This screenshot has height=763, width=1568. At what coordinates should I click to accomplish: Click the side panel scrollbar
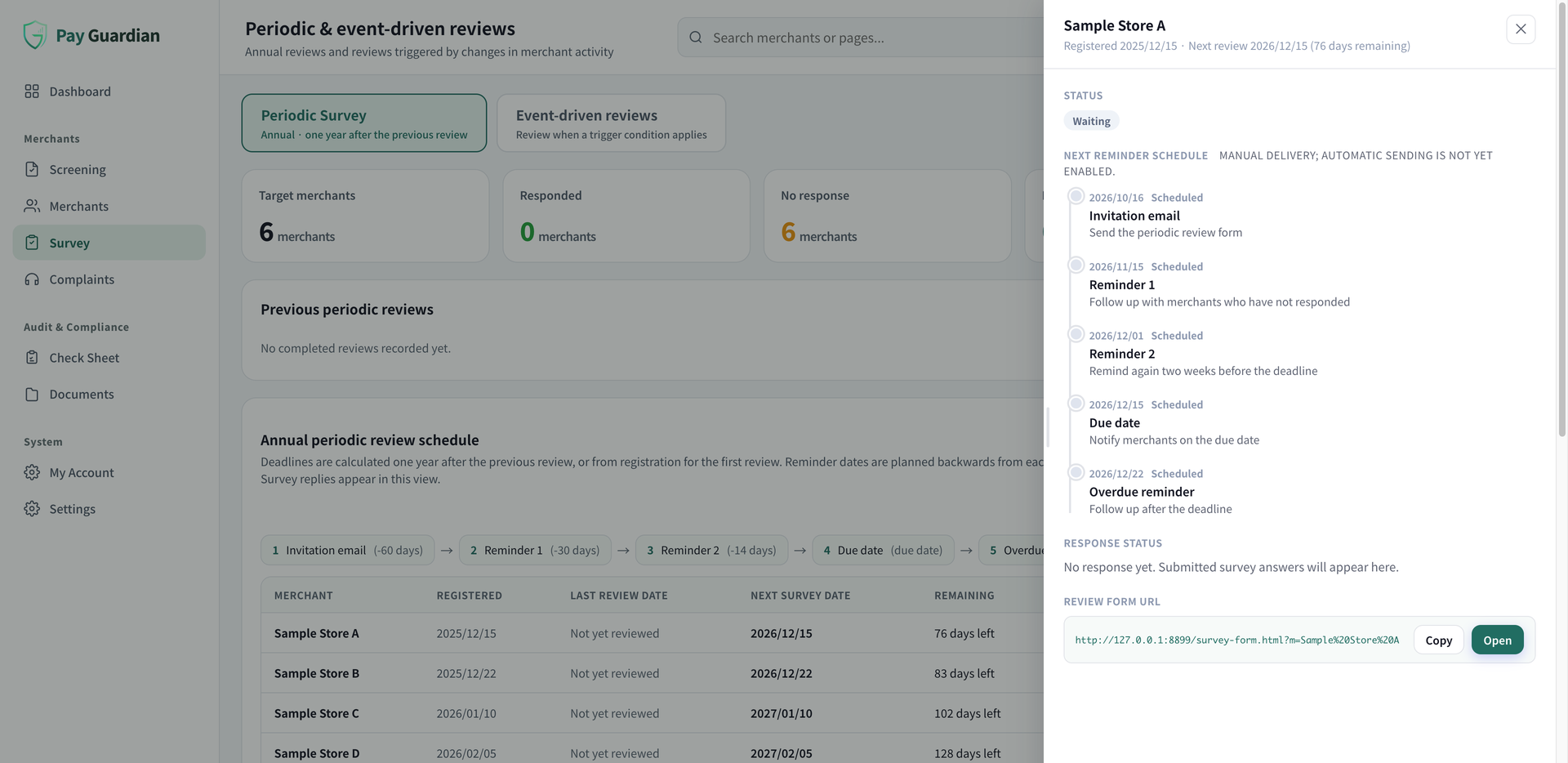[x=1561, y=221]
